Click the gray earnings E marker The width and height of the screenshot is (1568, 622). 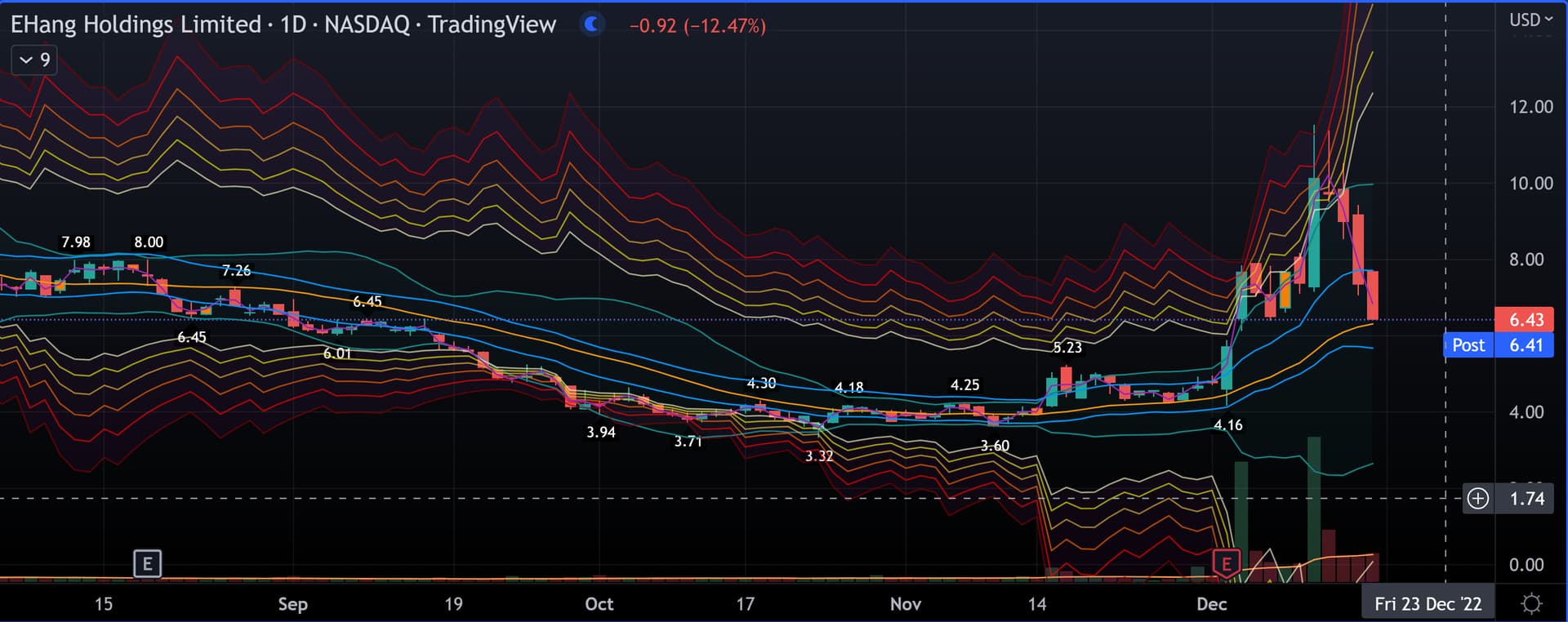point(147,563)
